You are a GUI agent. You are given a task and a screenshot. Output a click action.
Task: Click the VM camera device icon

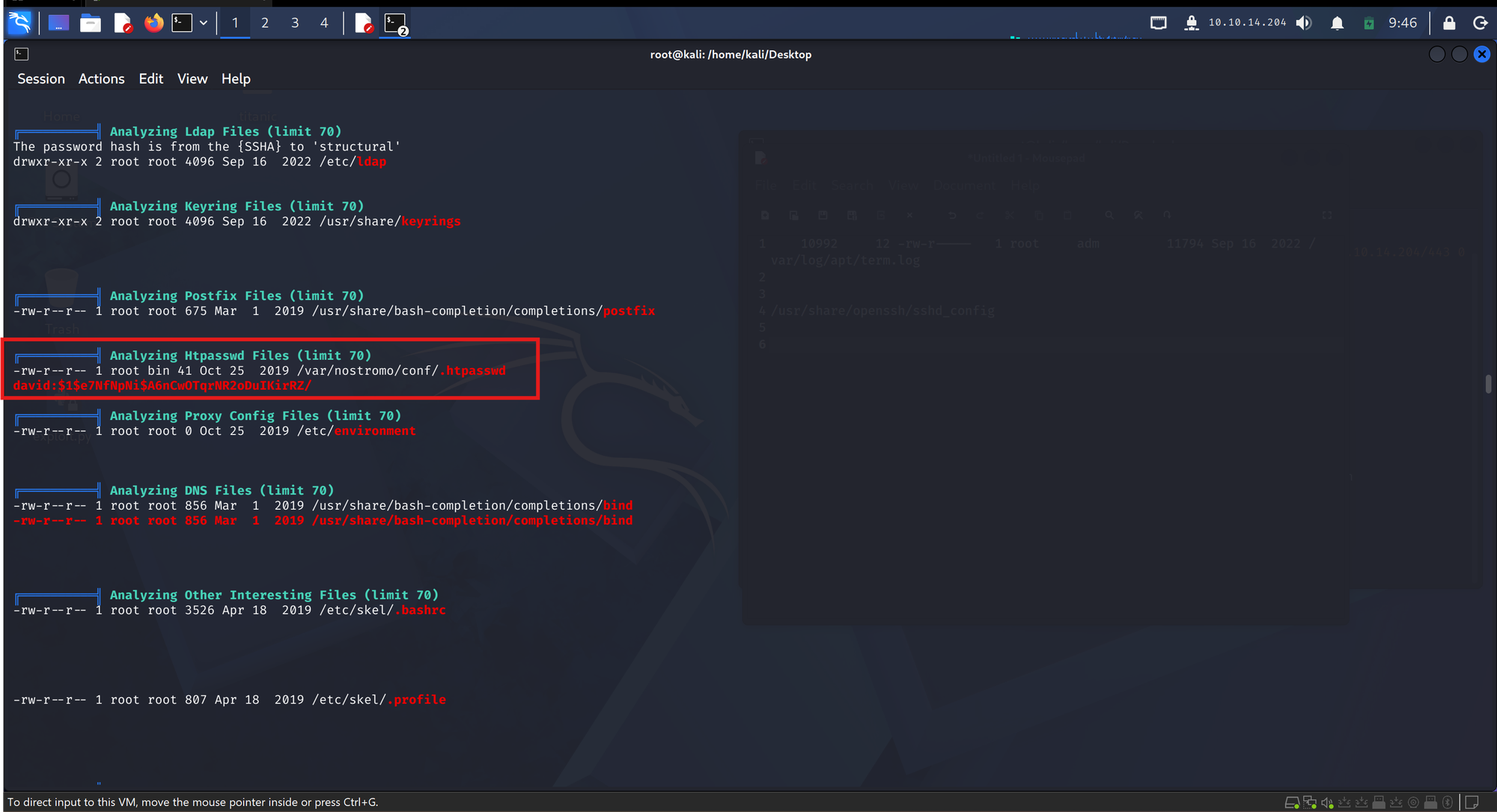point(1413,802)
